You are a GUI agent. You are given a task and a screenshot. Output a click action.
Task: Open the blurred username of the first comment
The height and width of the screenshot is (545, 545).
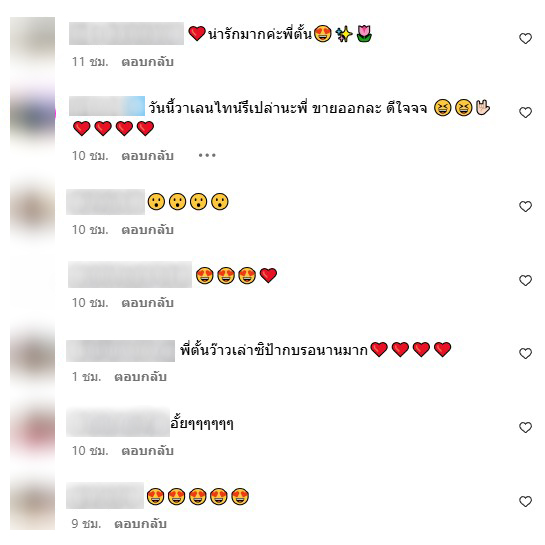click(126, 33)
